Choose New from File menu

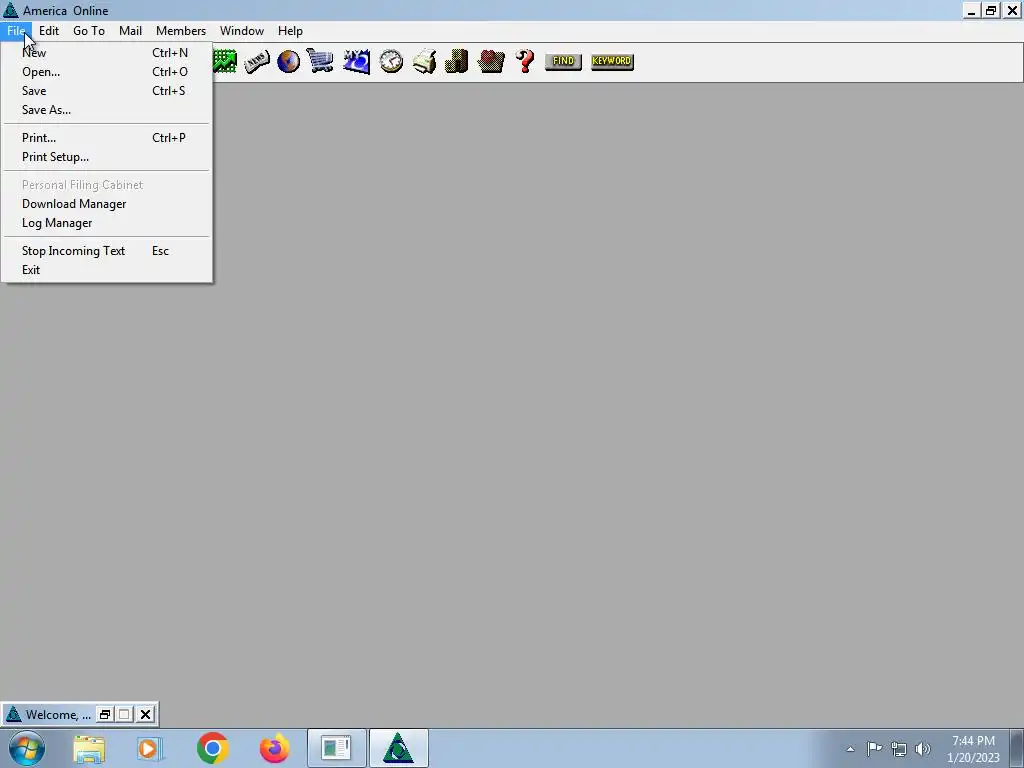click(x=106, y=53)
